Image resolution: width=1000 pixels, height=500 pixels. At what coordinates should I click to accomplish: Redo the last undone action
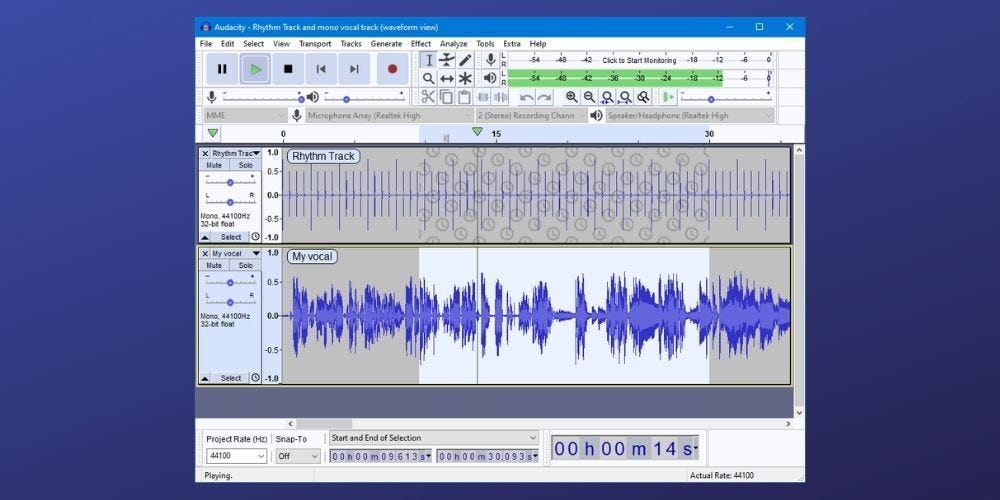(x=544, y=97)
